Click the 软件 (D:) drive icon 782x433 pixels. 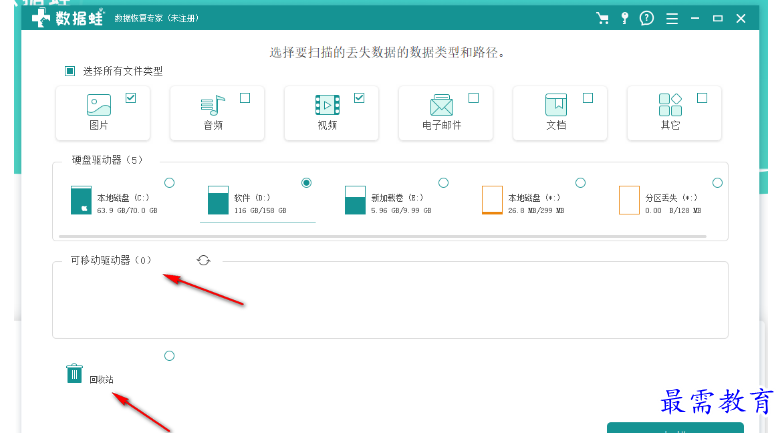pyautogui.click(x=218, y=200)
